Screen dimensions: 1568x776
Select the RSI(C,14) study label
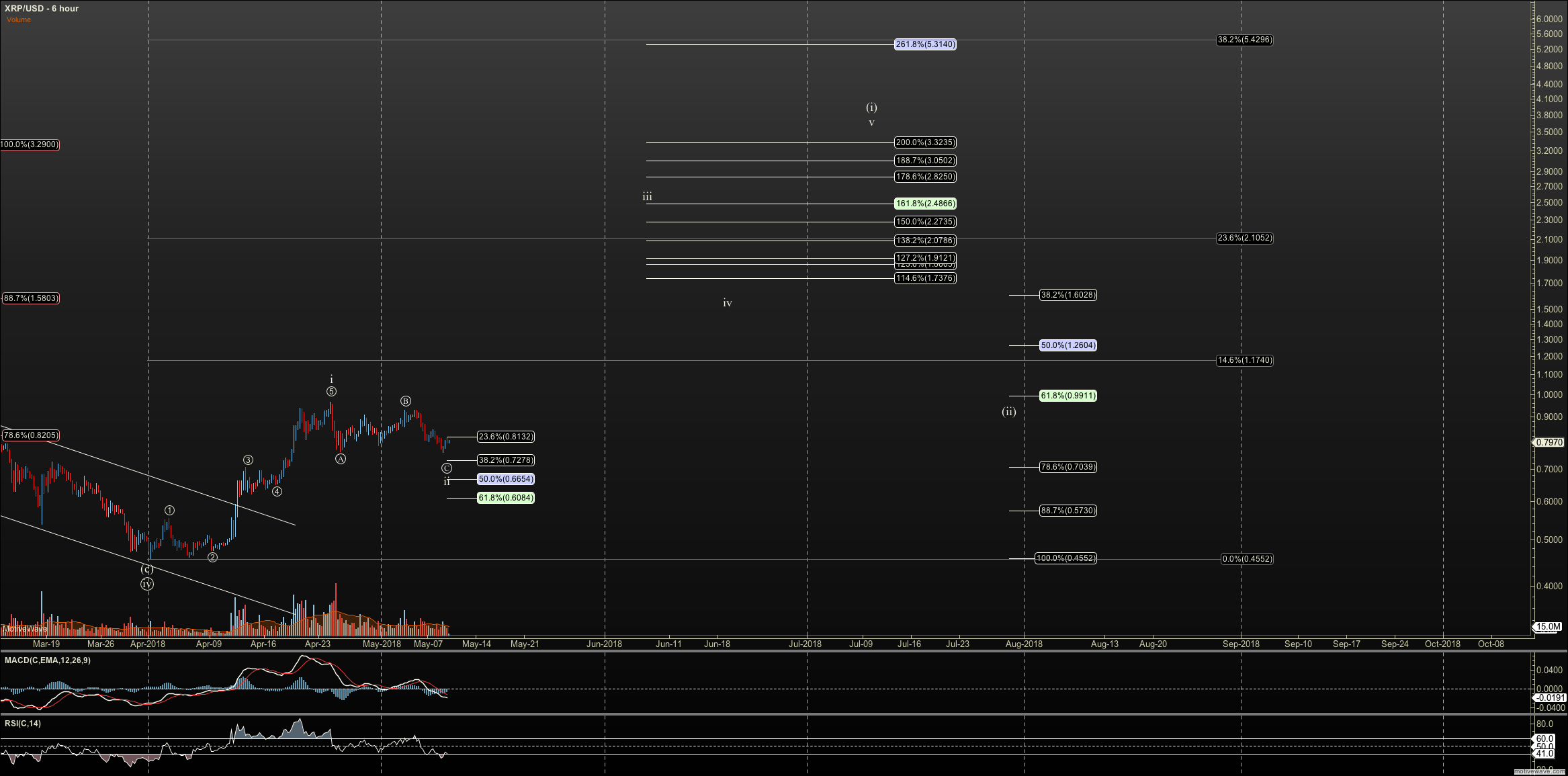tap(23, 724)
